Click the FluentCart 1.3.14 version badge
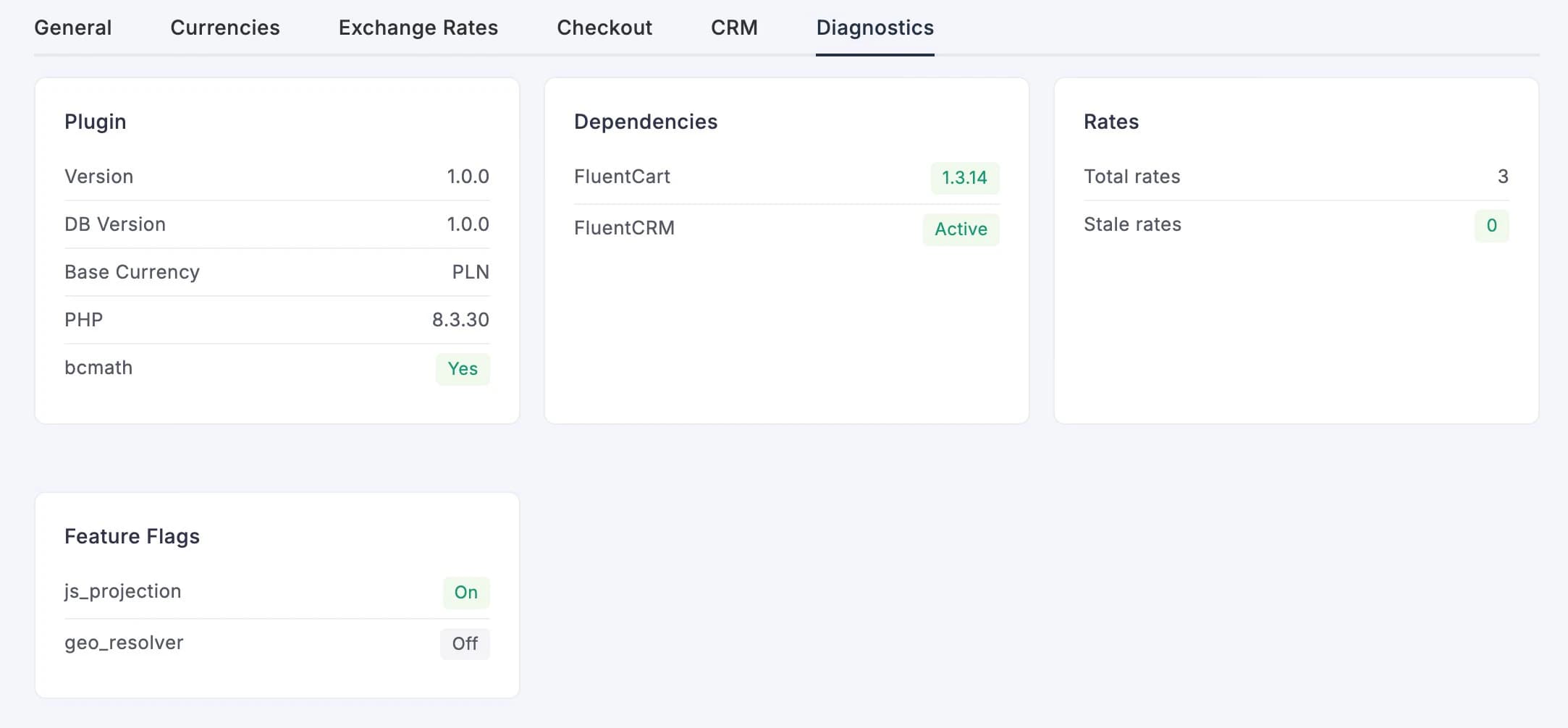 [x=966, y=177]
